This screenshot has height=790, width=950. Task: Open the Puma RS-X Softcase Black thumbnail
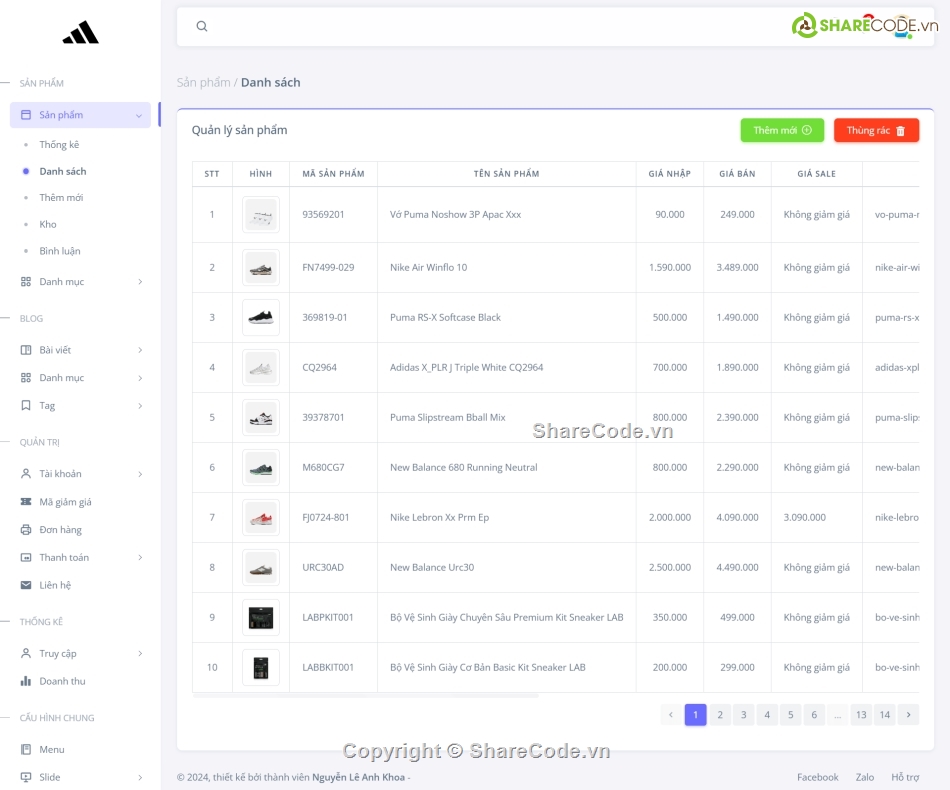[x=261, y=317]
